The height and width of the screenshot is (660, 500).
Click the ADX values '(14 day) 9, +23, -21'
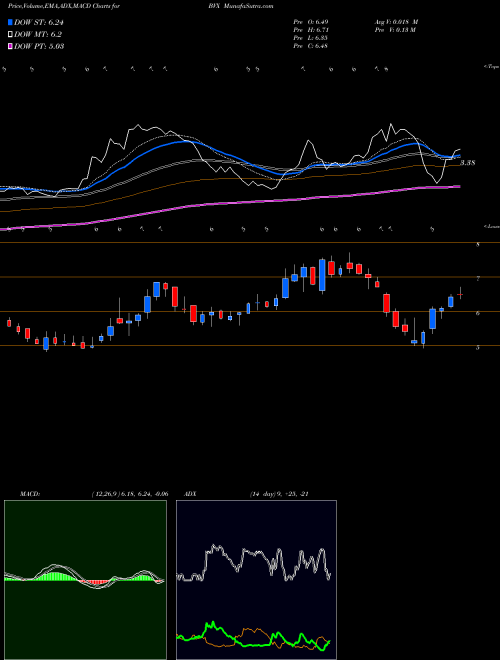[279, 494]
